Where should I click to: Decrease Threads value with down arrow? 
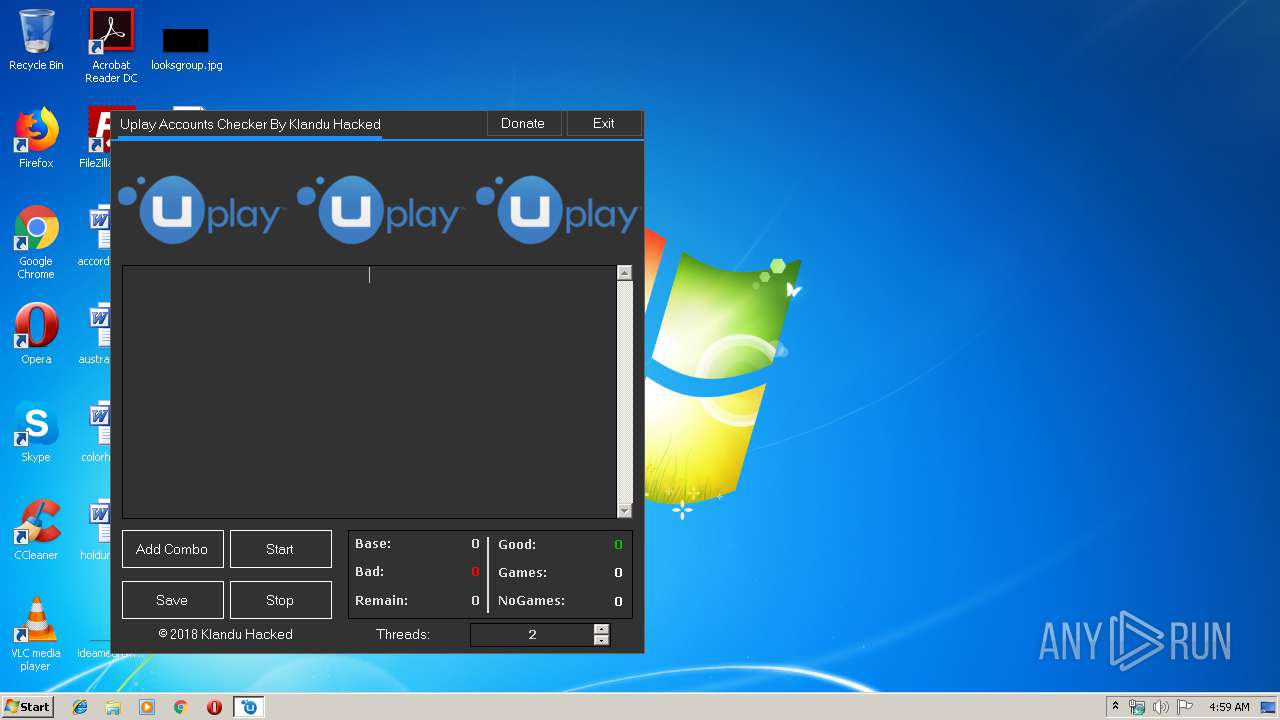coord(601,640)
